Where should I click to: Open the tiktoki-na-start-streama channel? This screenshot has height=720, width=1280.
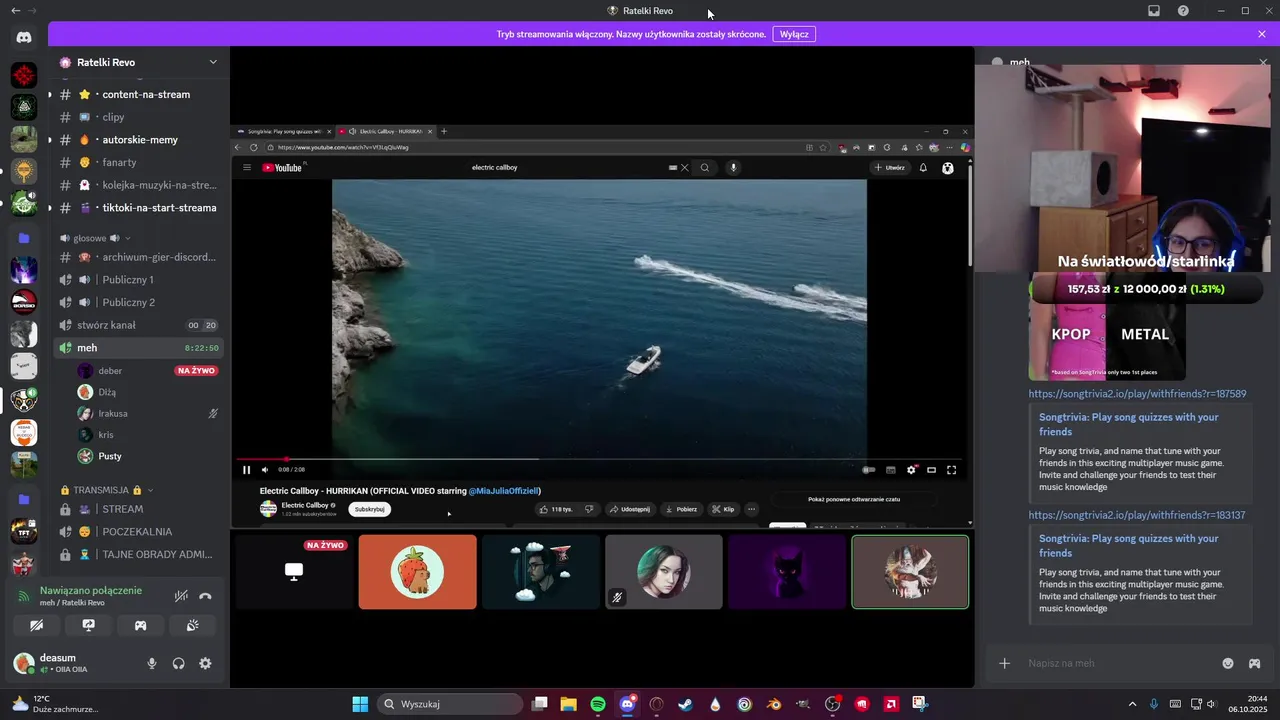(138, 208)
